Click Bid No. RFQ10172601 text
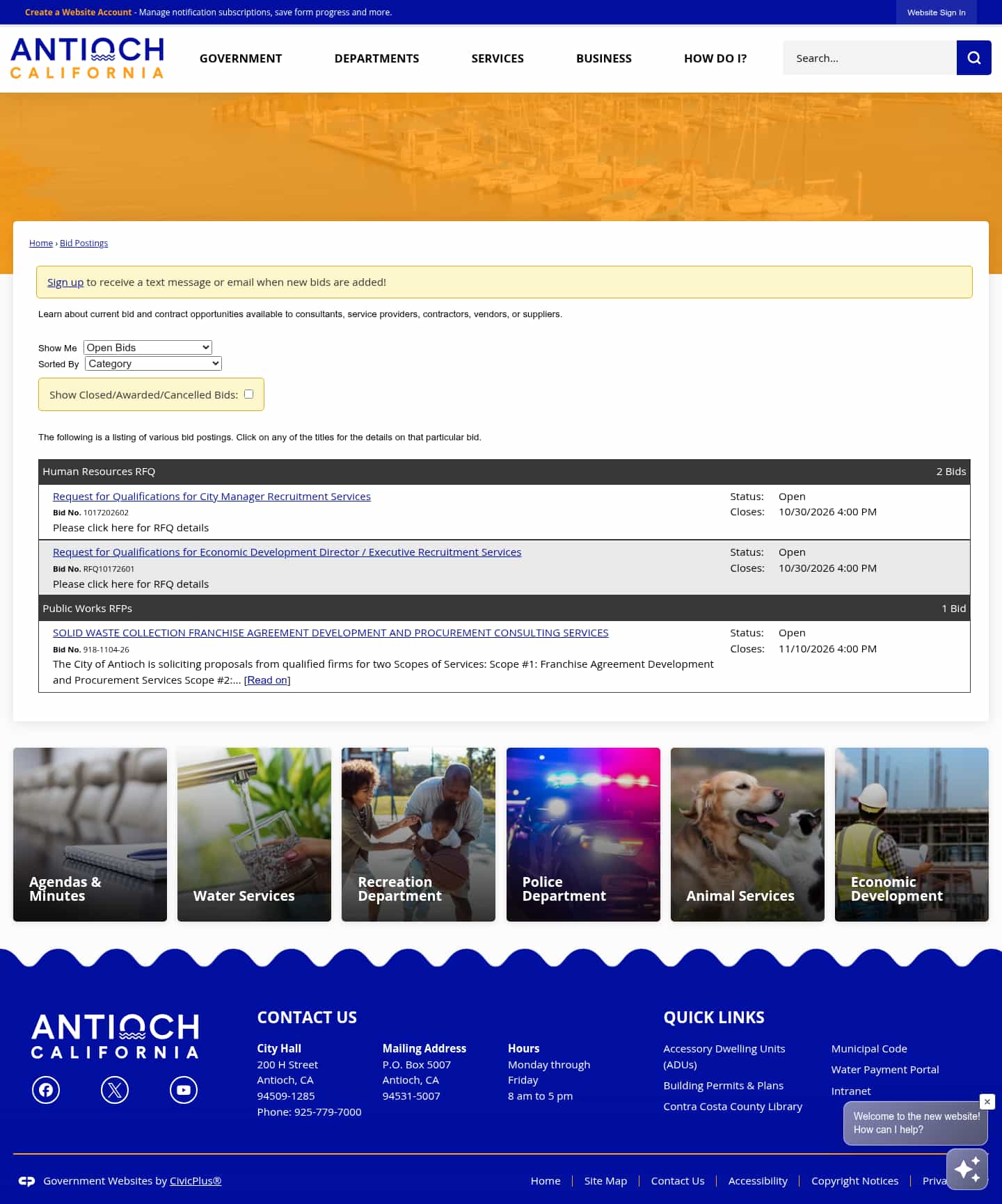This screenshot has height=1204, width=1002. coord(94,569)
